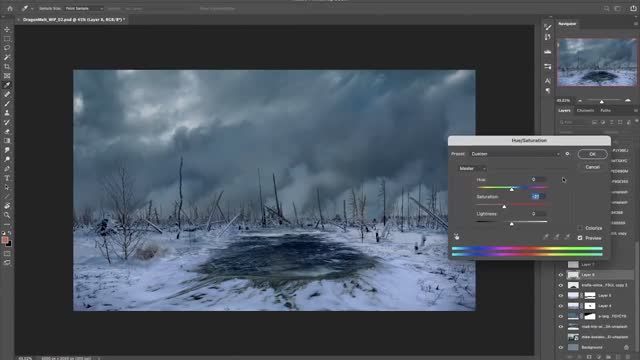
Task: Toggle filter switch in Layers panel
Action: (x=636, y=121)
